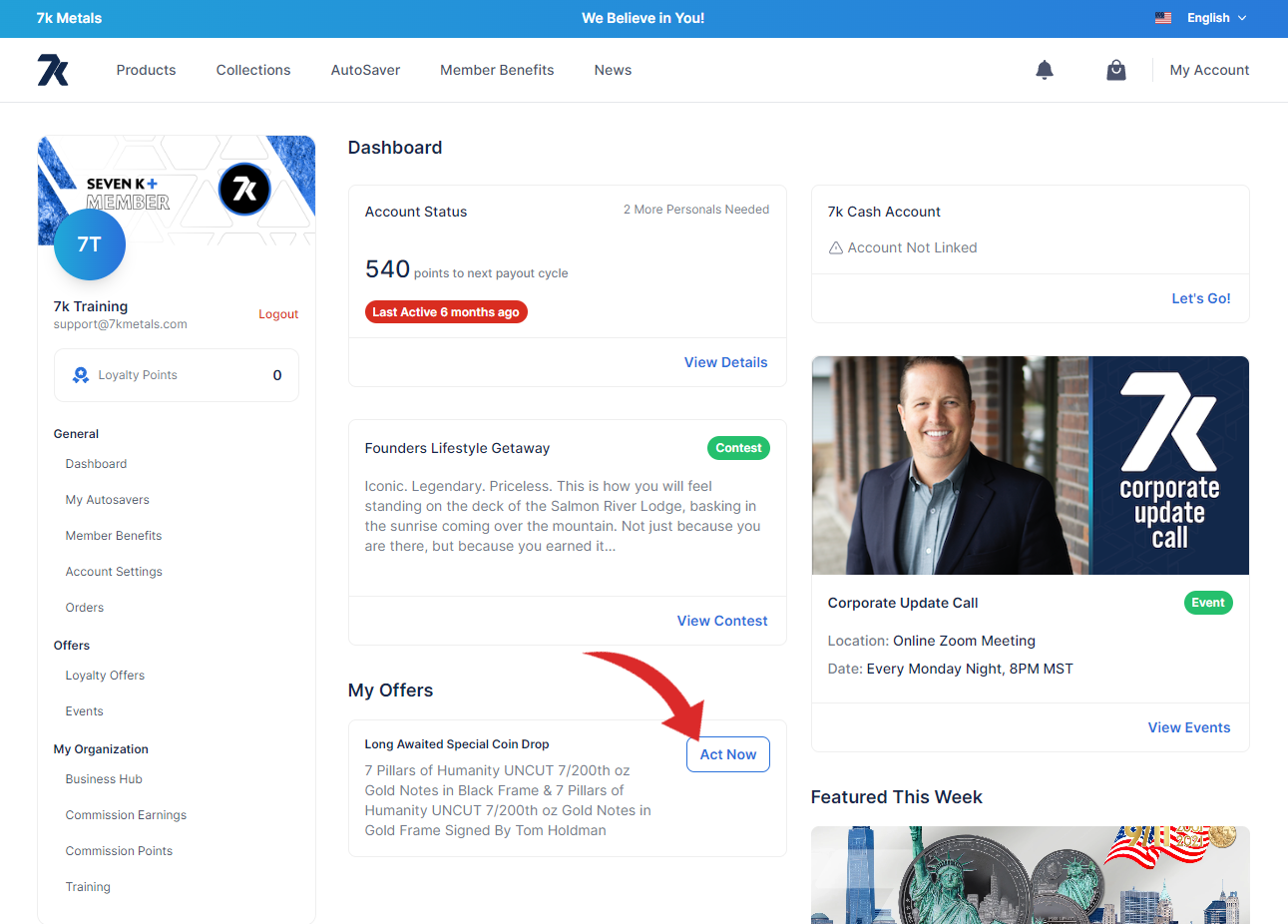This screenshot has width=1288, height=924.
Task: Open Commission Earnings in sidebar
Action: pos(126,815)
